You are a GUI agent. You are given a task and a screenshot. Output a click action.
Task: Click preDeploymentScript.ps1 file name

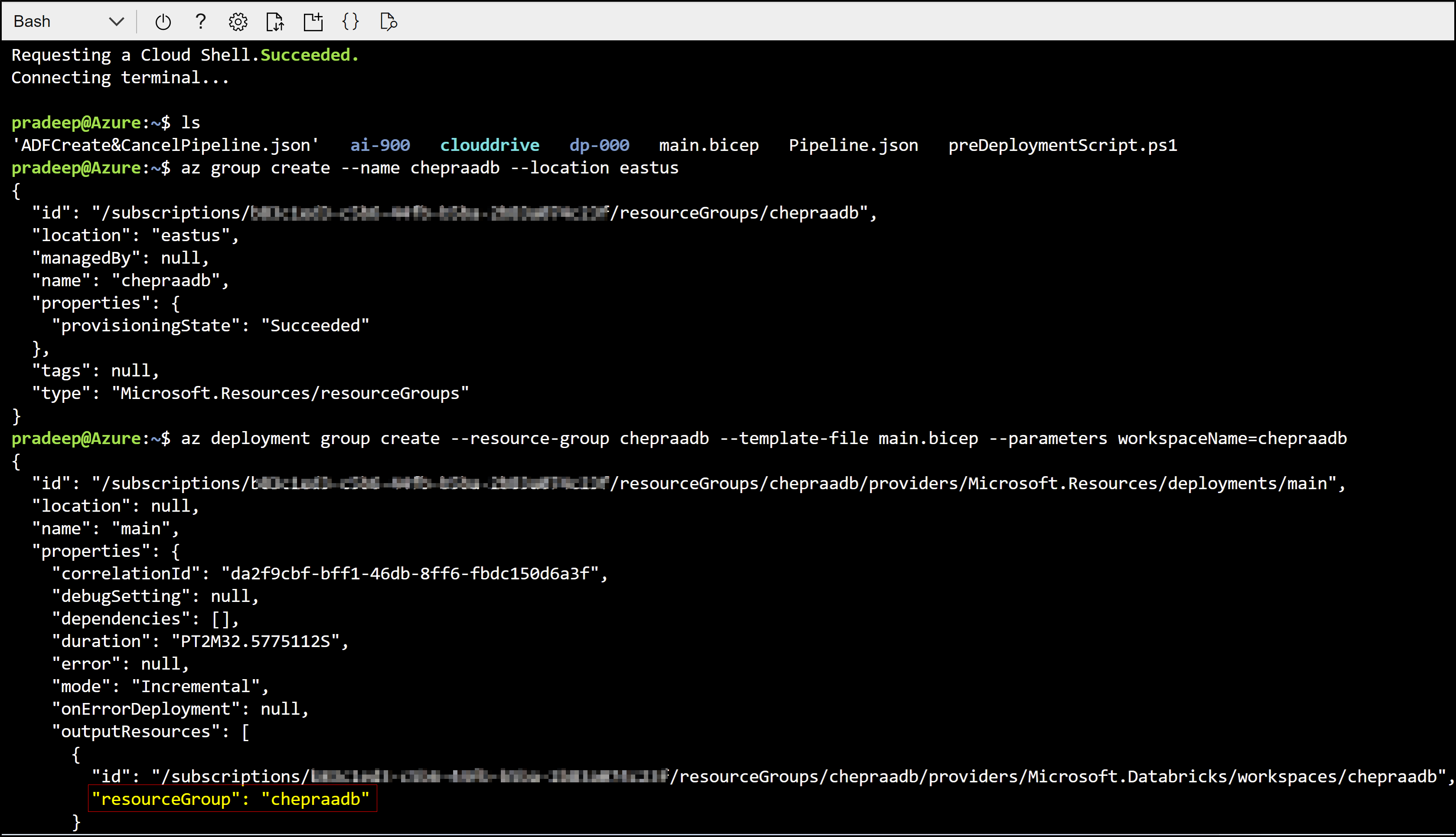pos(1062,145)
